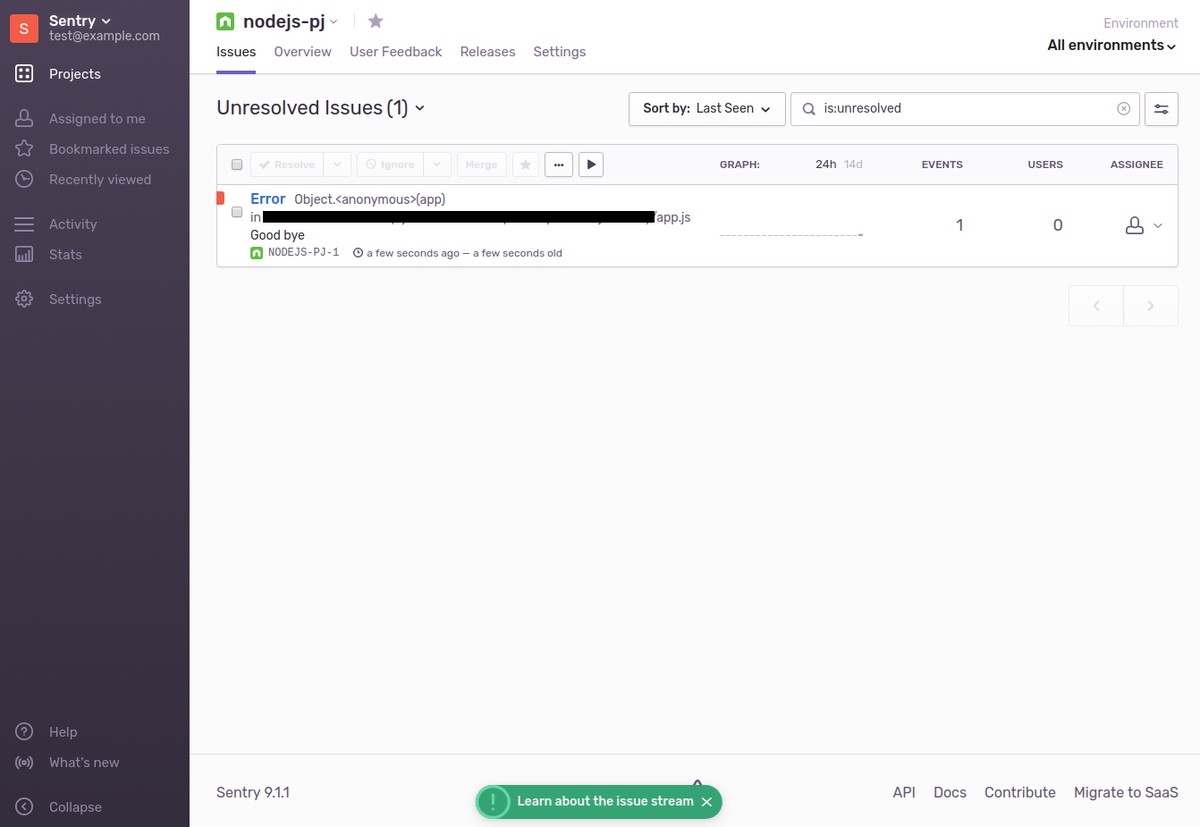
Task: Click the NODEJS-PJ-1 short ID
Action: pos(303,253)
